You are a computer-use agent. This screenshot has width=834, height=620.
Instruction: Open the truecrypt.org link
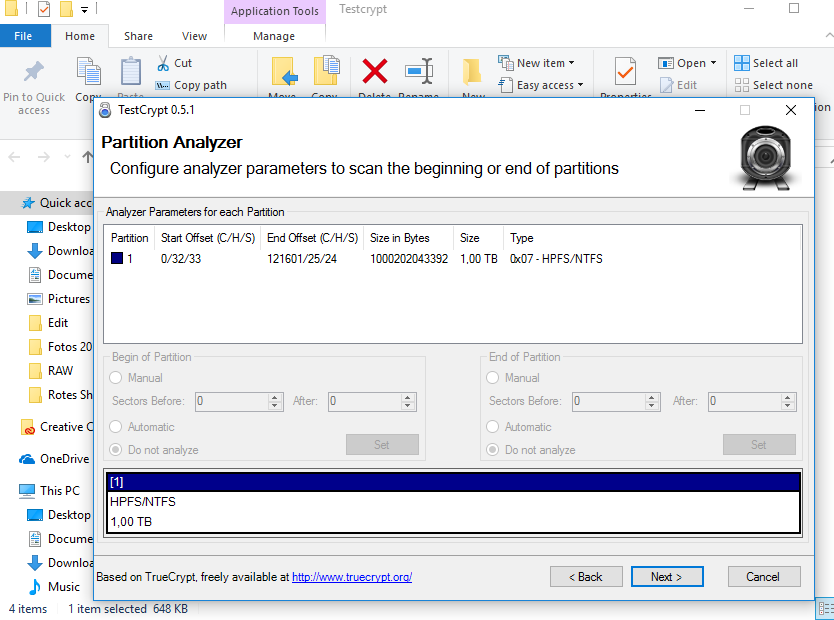[352, 577]
